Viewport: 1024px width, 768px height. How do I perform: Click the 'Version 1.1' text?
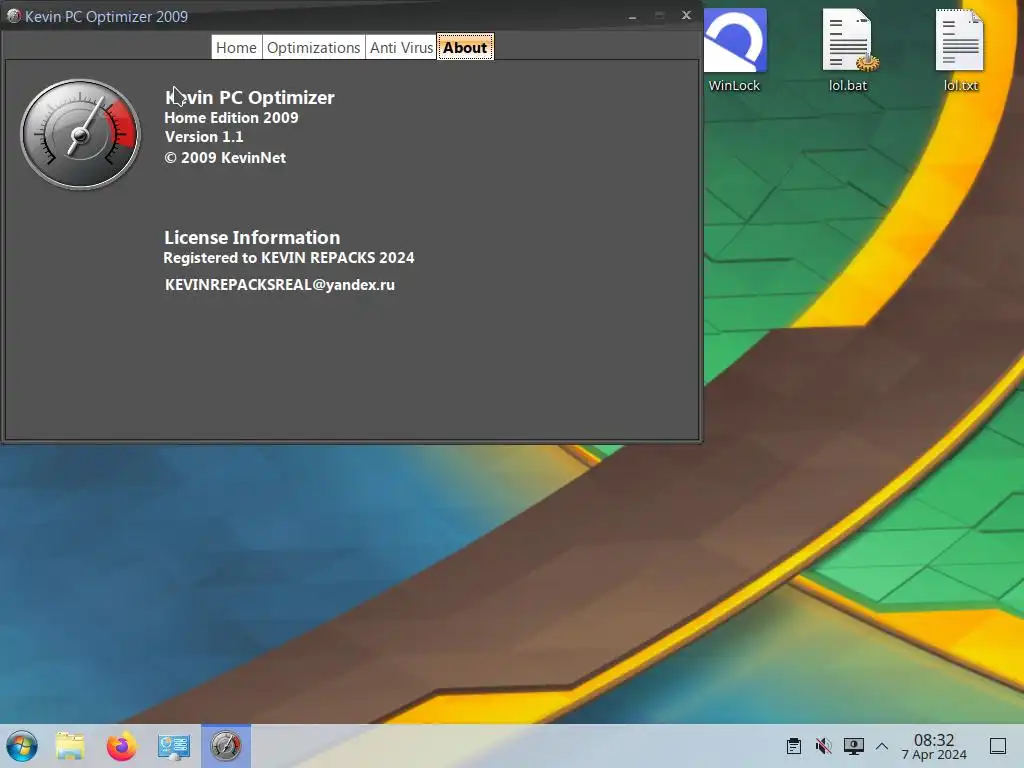pyautogui.click(x=204, y=136)
